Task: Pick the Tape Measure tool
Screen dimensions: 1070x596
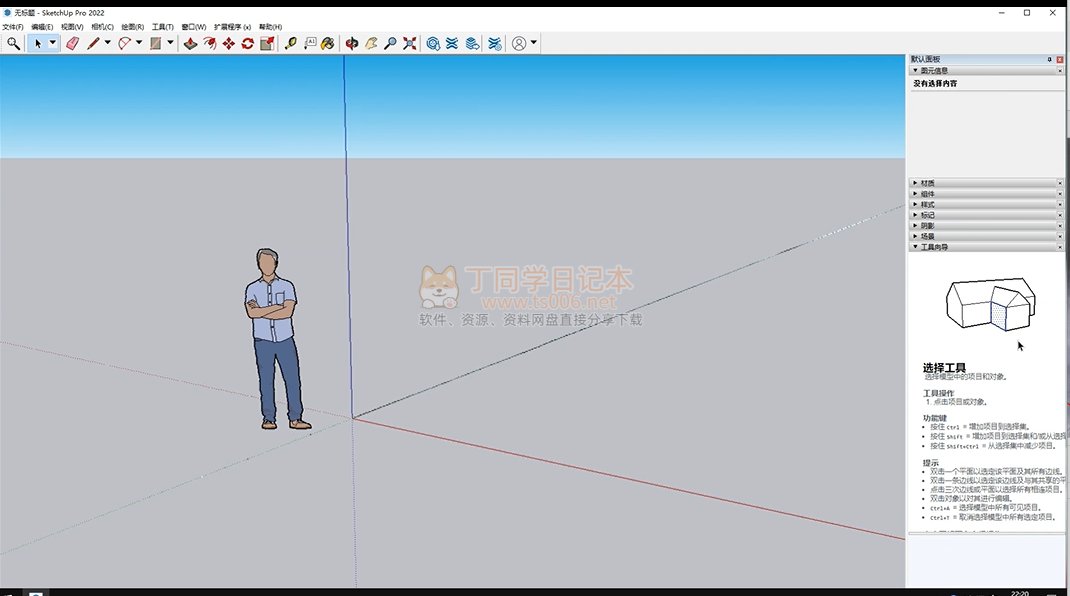Action: click(x=290, y=44)
